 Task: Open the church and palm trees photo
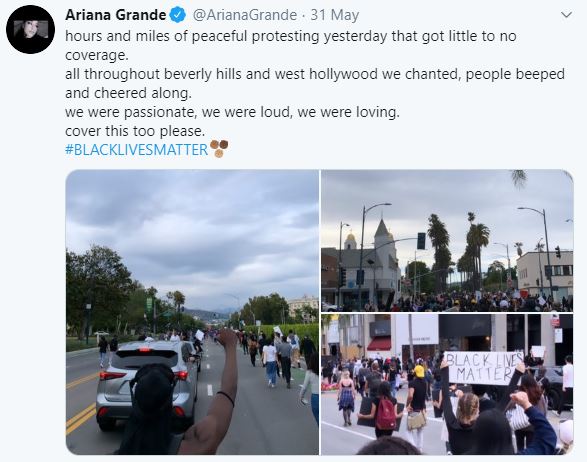[x=447, y=240]
